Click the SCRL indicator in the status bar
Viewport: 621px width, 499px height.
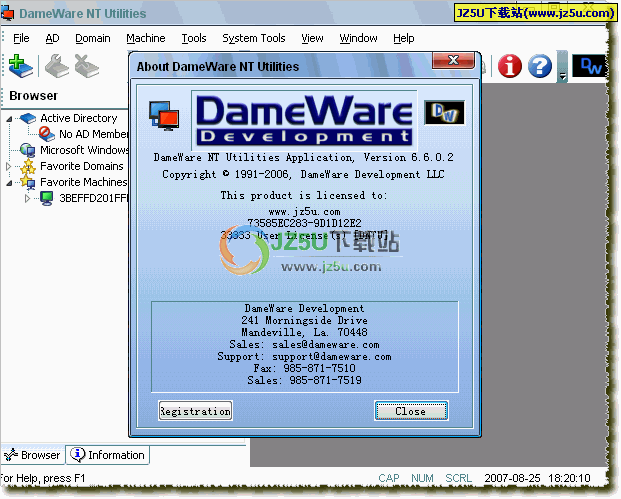coord(458,478)
